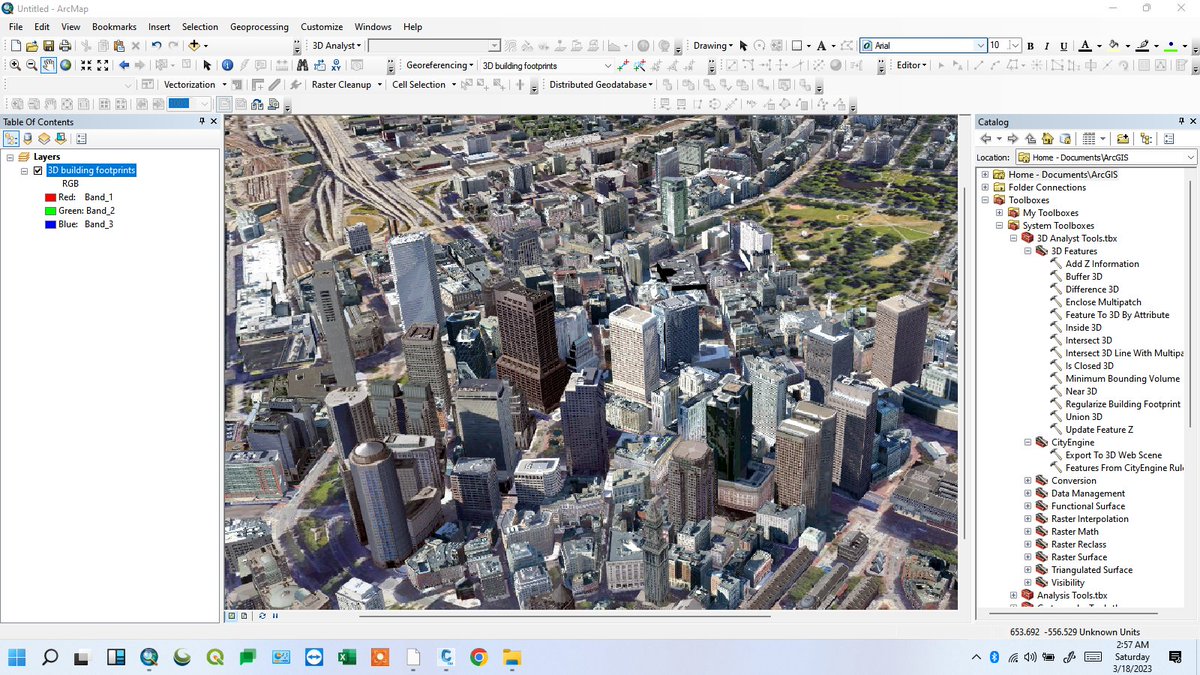This screenshot has width=1200, height=675.
Task: Choose the Select Elements arrow tool
Action: pyautogui.click(x=207, y=65)
